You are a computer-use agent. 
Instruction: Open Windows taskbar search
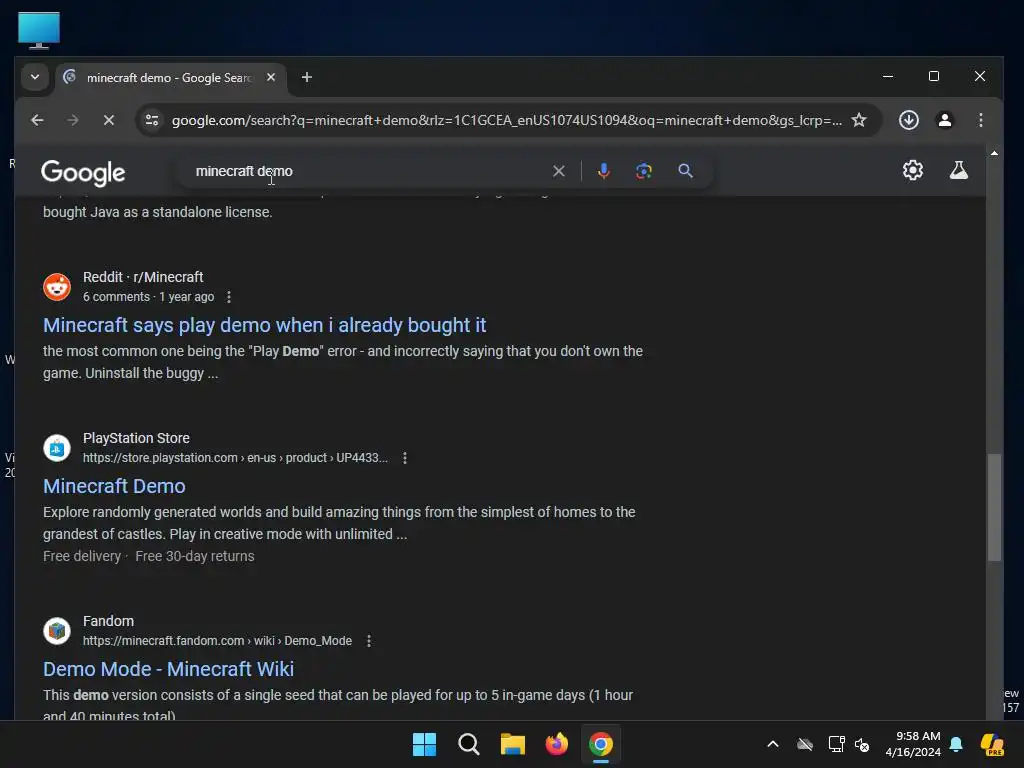tap(468, 744)
